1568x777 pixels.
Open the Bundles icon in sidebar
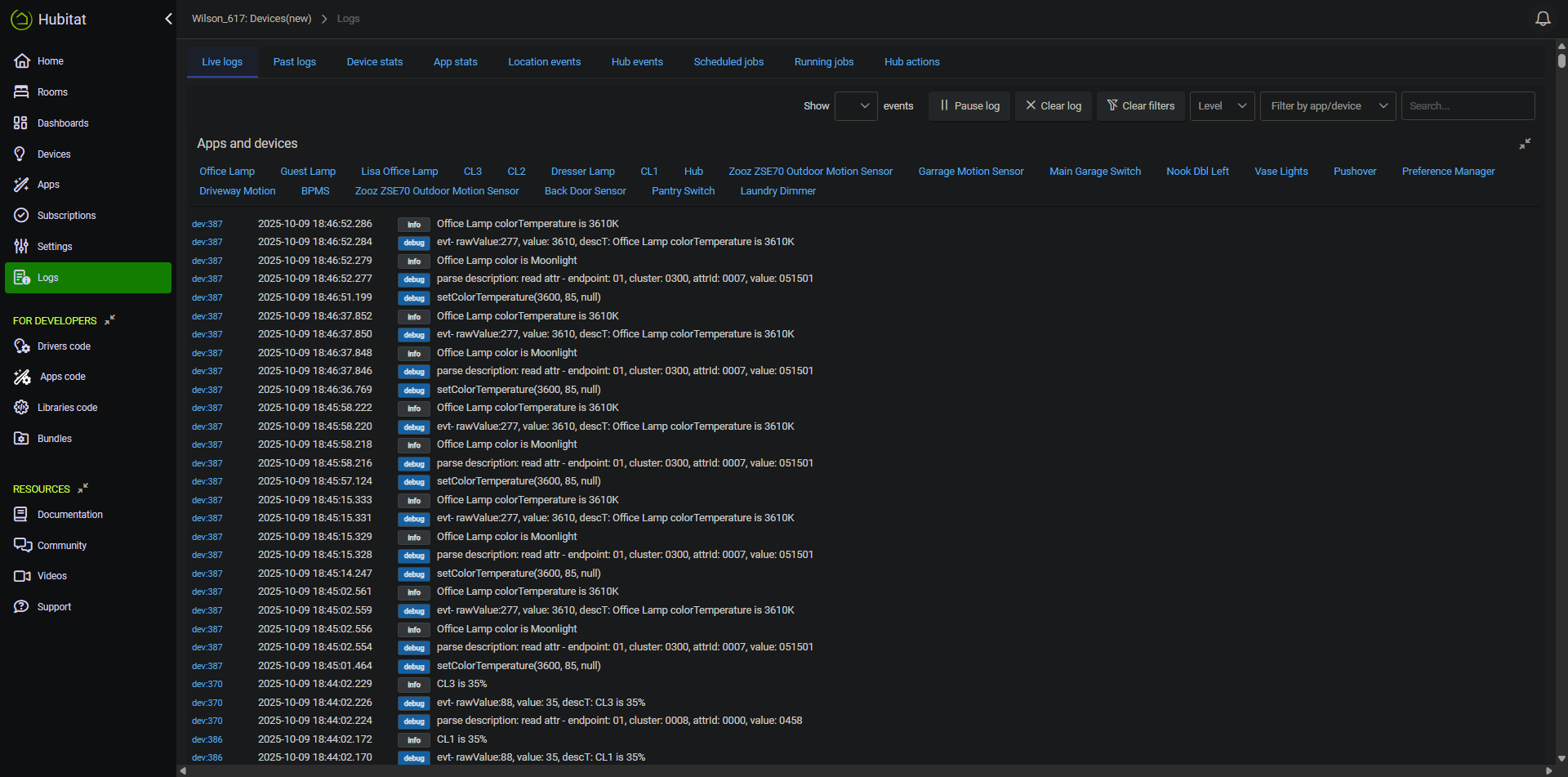(21, 439)
